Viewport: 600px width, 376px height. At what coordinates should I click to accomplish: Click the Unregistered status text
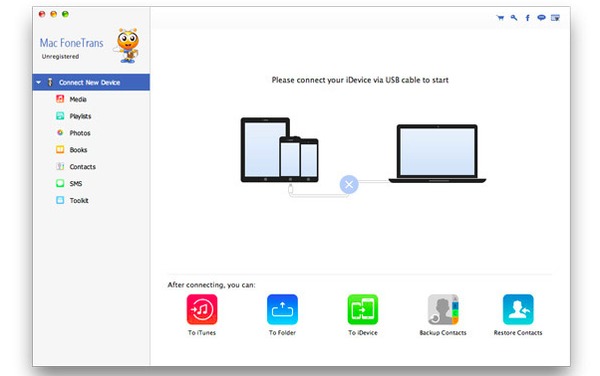pyautogui.click(x=60, y=56)
